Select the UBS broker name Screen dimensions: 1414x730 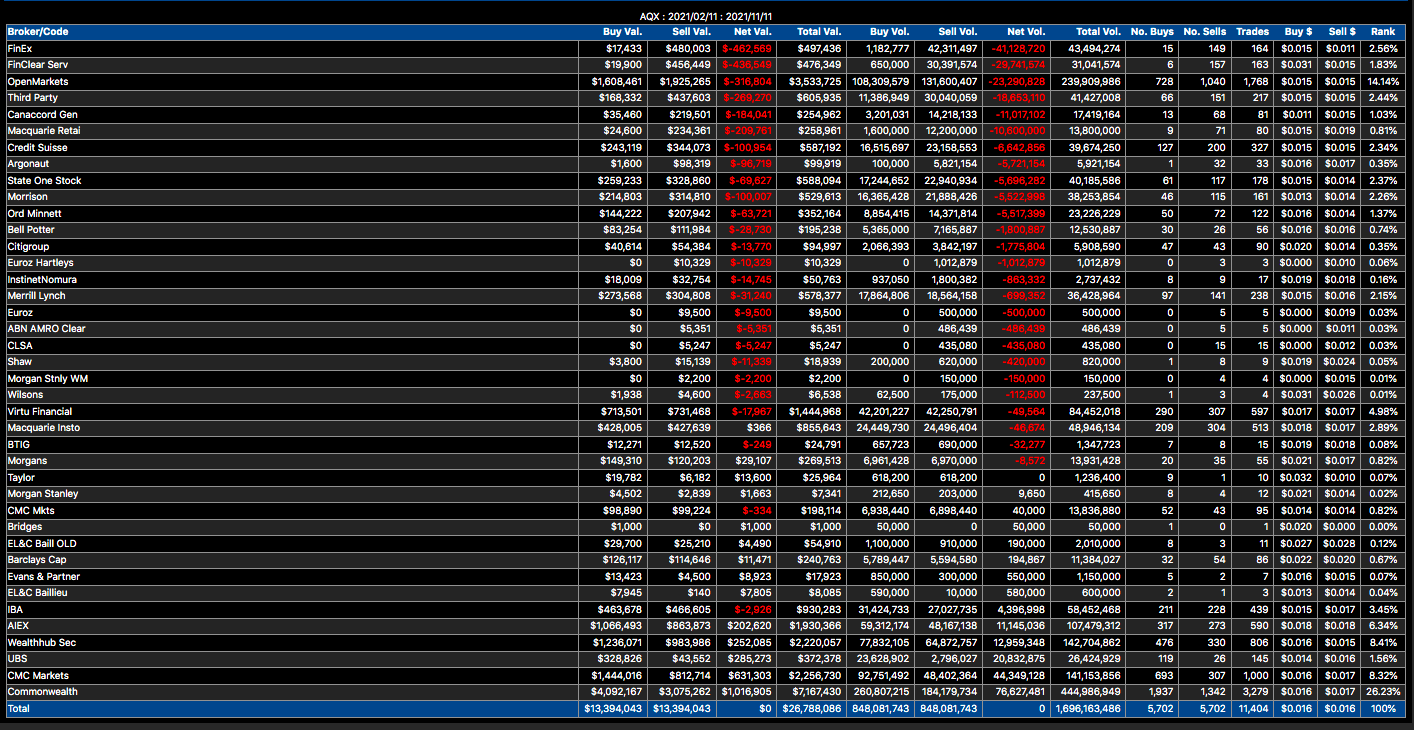click(x=16, y=659)
